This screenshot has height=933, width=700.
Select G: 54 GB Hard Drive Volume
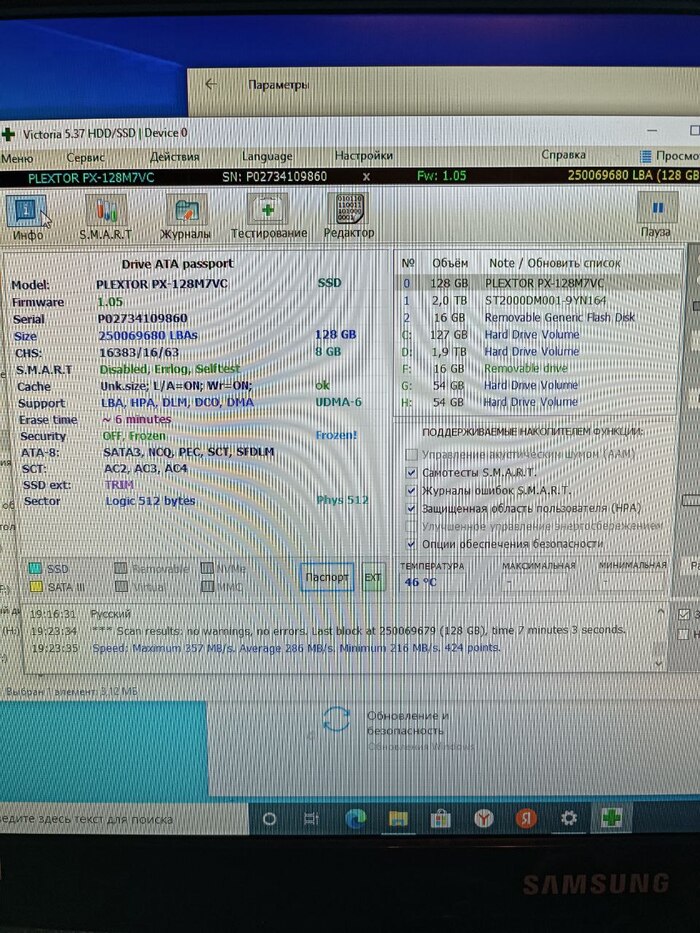pos(538,385)
